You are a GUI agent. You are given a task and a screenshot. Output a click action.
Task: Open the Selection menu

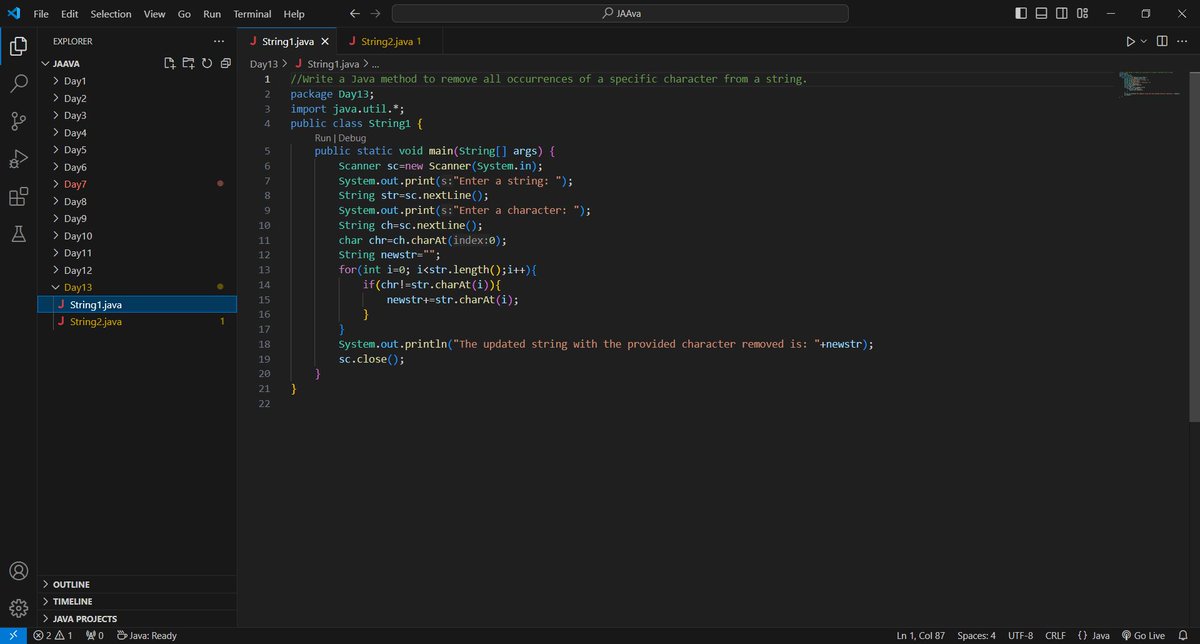(x=111, y=14)
